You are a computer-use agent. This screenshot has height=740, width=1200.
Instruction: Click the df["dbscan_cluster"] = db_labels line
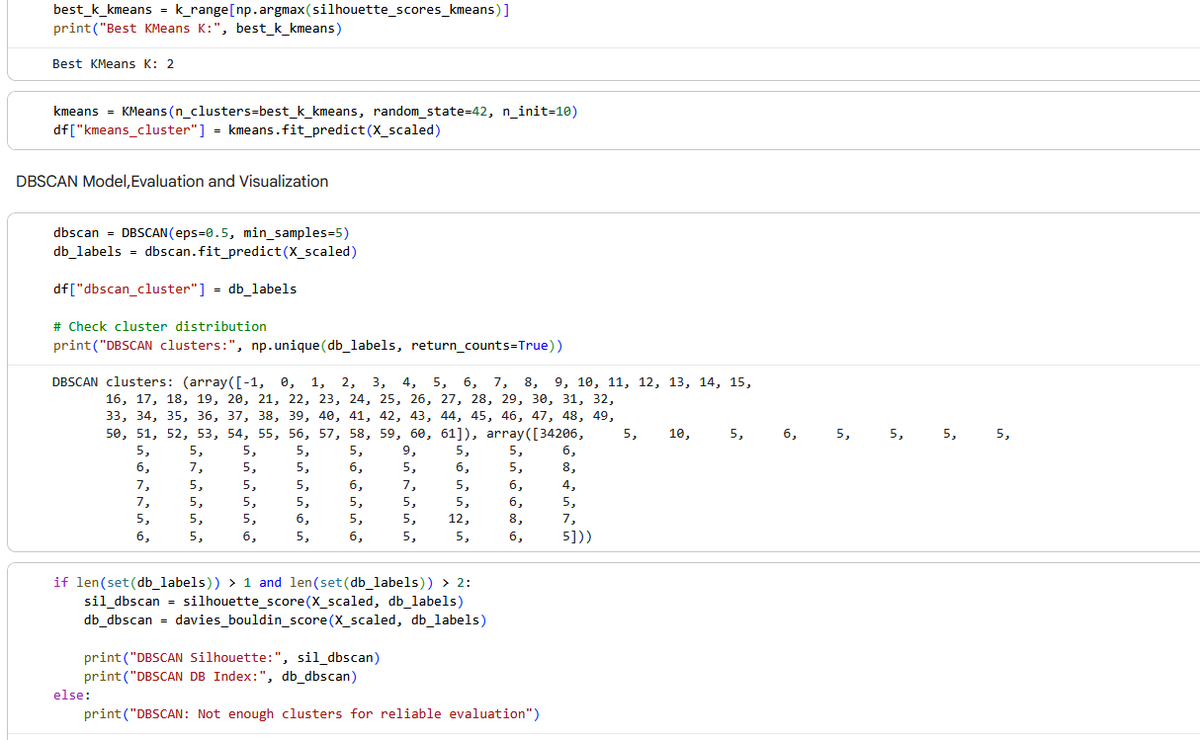175,289
